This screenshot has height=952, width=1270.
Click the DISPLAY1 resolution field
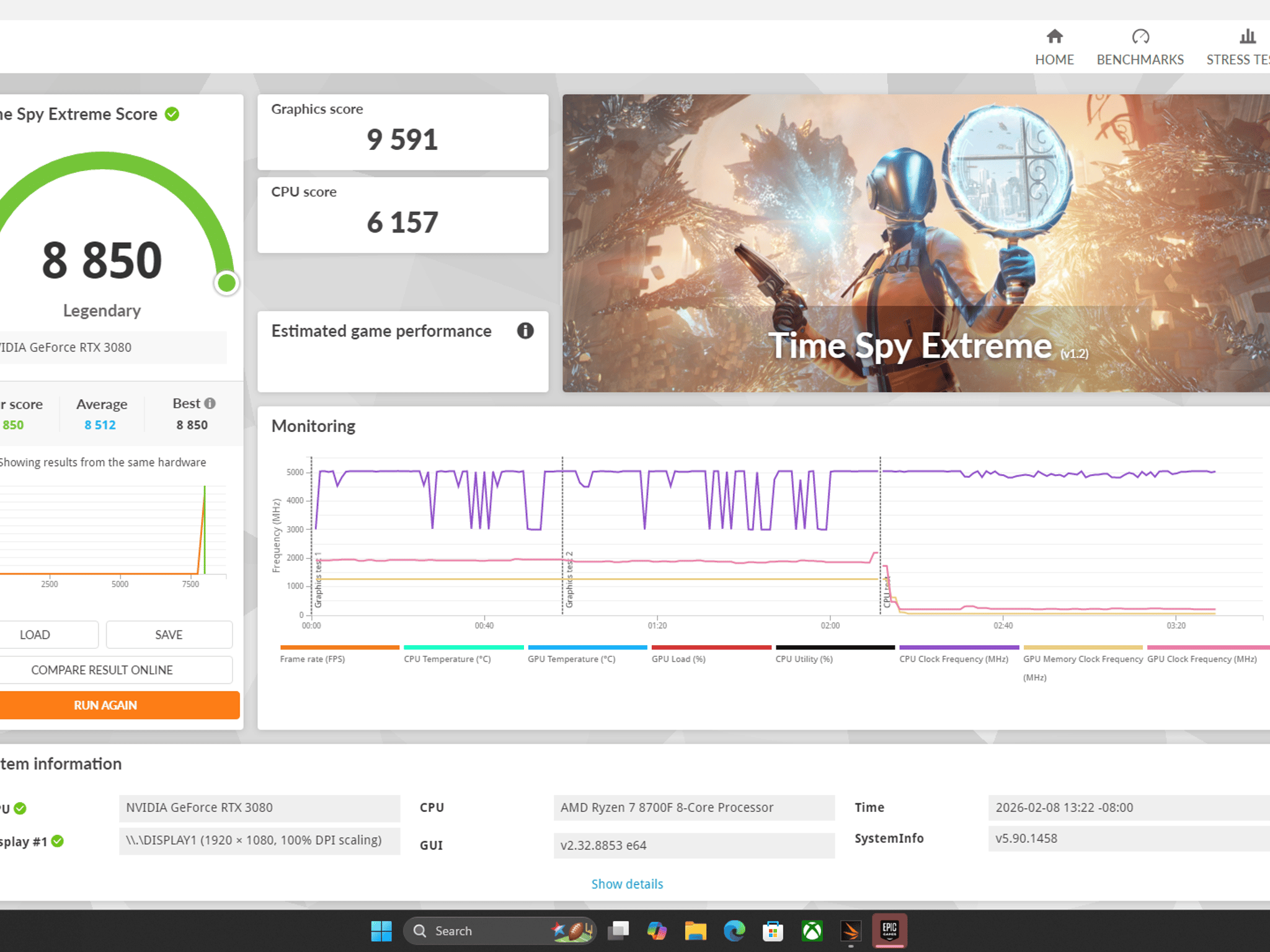(259, 841)
